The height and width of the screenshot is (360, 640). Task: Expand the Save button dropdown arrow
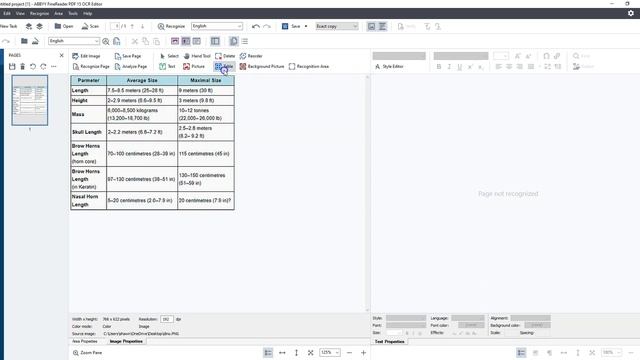coord(306,26)
